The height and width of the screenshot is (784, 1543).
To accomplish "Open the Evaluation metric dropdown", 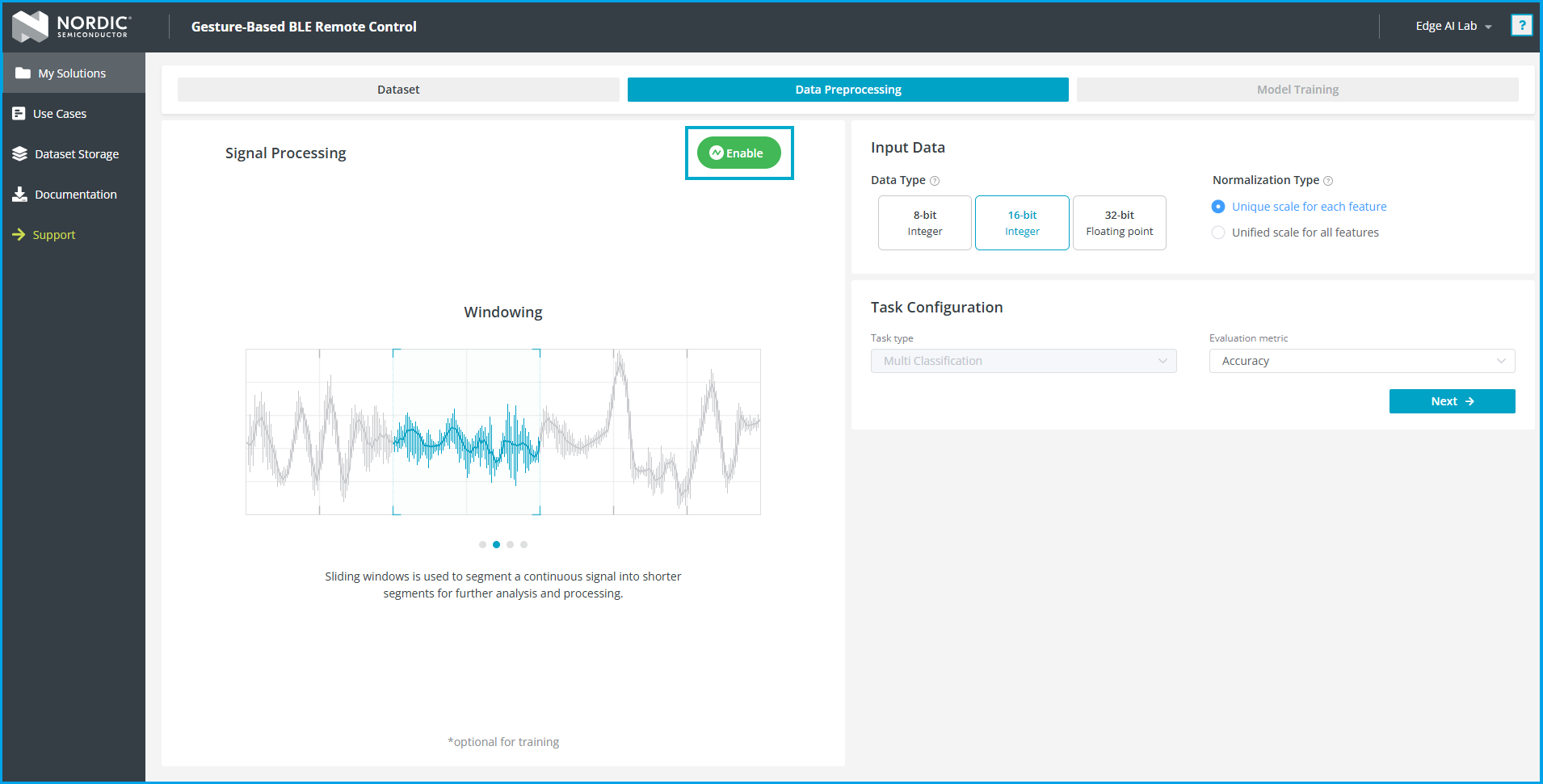I will click(x=1362, y=361).
